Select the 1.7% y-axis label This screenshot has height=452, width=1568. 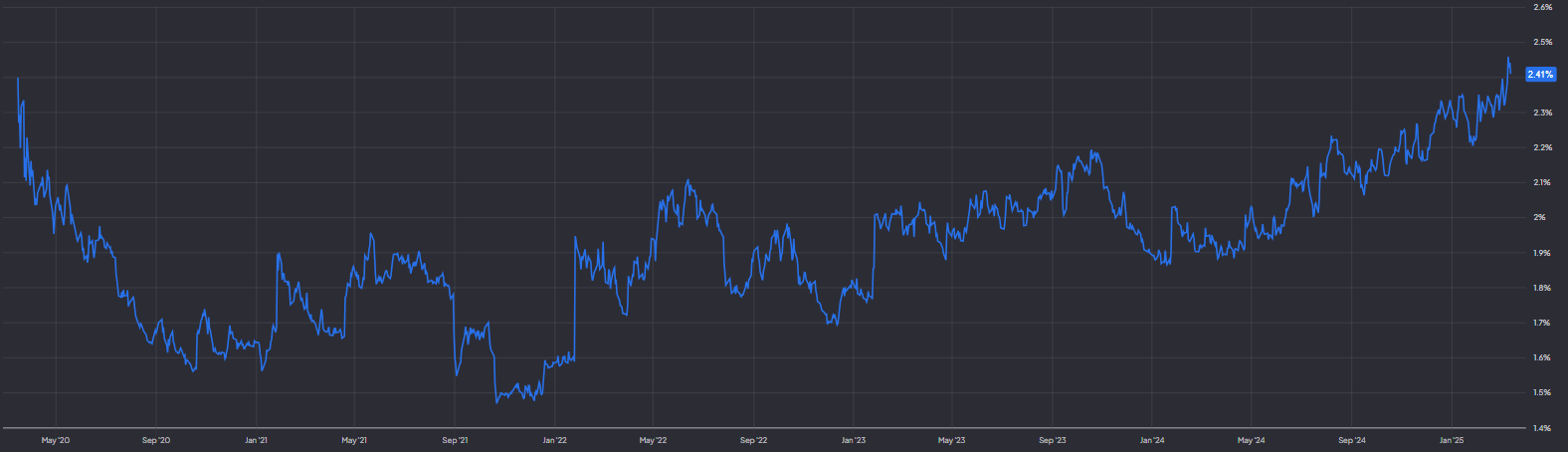pos(1542,323)
